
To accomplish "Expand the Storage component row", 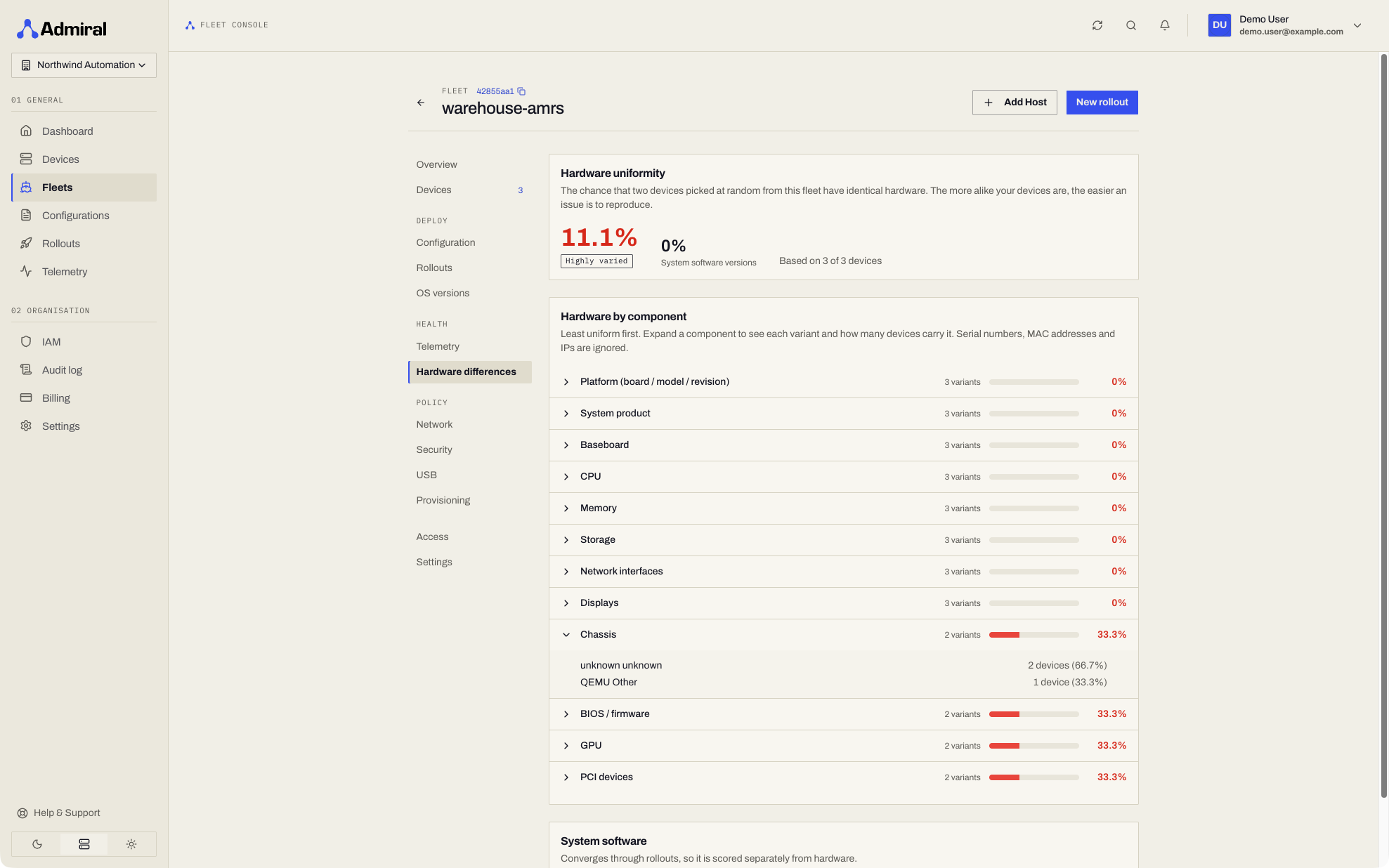I will pyautogui.click(x=843, y=540).
